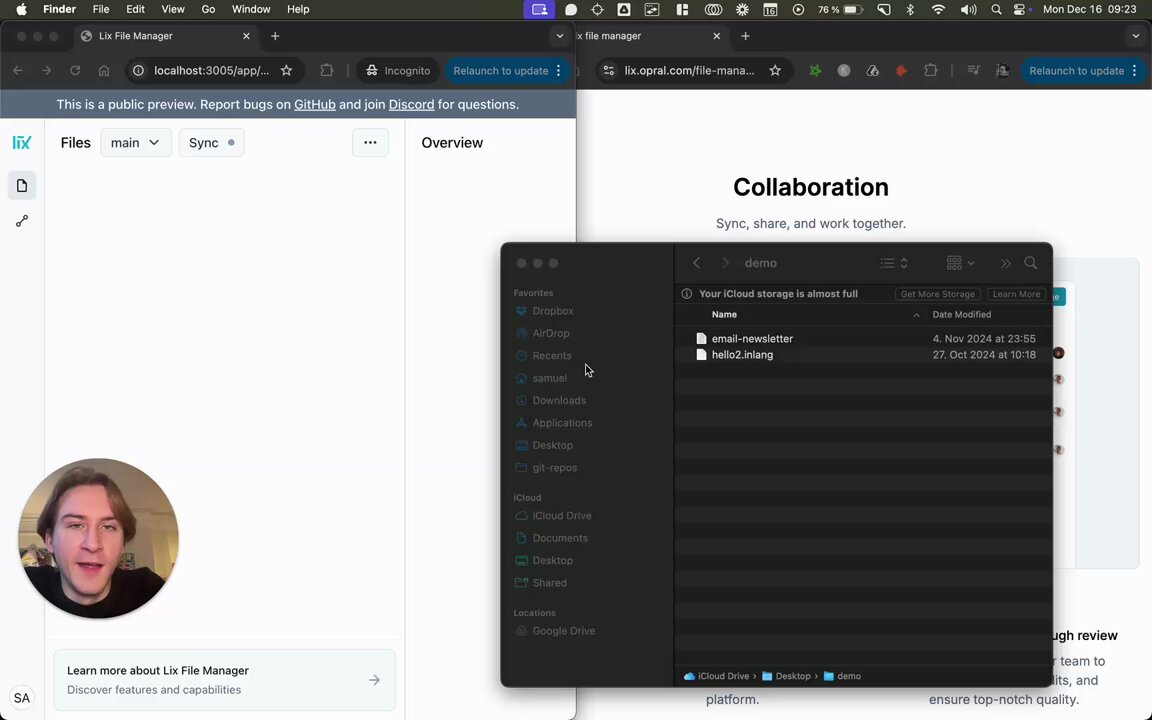Bookmark localhost page with star icon

(287, 71)
